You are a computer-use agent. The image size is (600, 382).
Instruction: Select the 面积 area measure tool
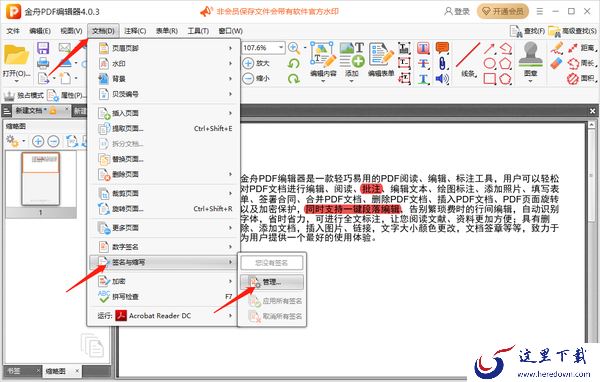[x=581, y=78]
